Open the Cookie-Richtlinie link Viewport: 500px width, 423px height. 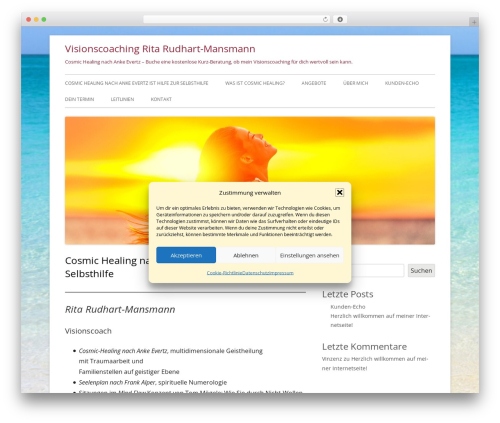click(x=224, y=273)
